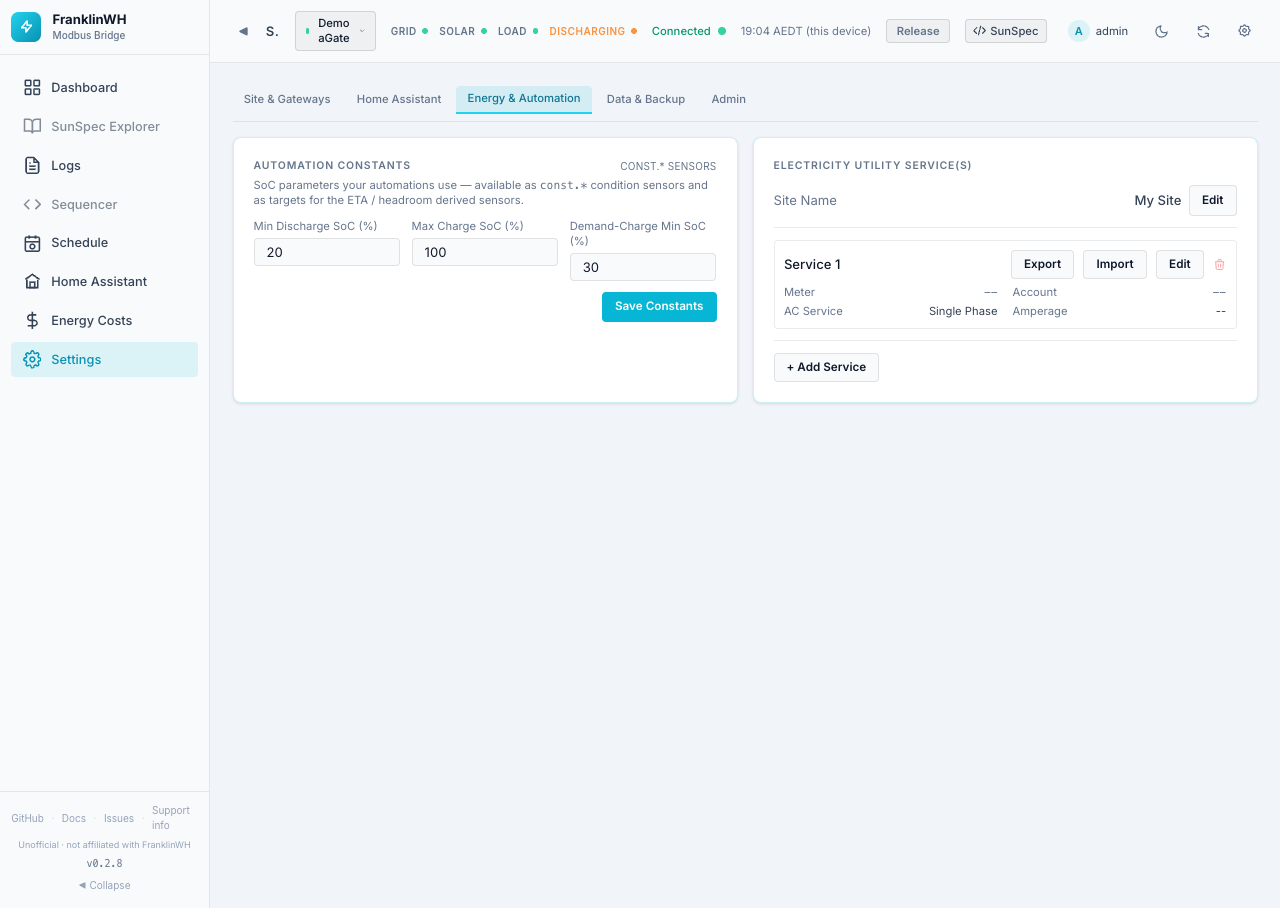Select the Energy & Automation tab
The image size is (1280, 908).
coord(524,99)
